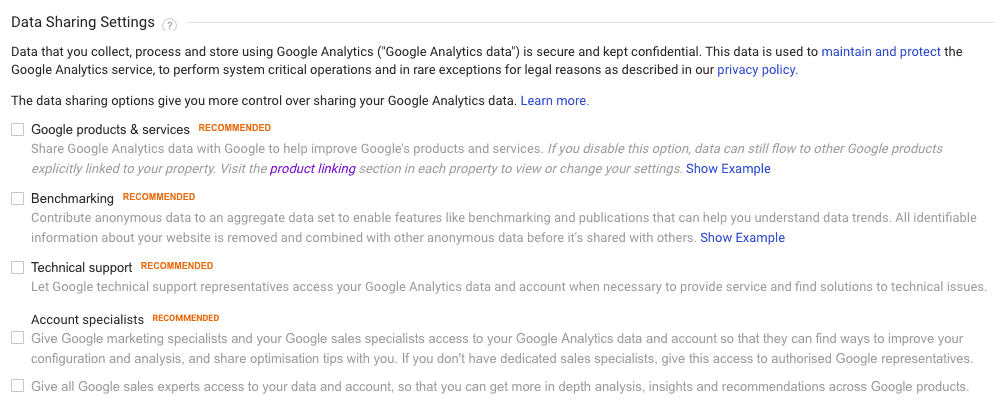1005x415 pixels.
Task: Click the RECOMMENDED badge beside Account specialists
Action: coord(186,318)
